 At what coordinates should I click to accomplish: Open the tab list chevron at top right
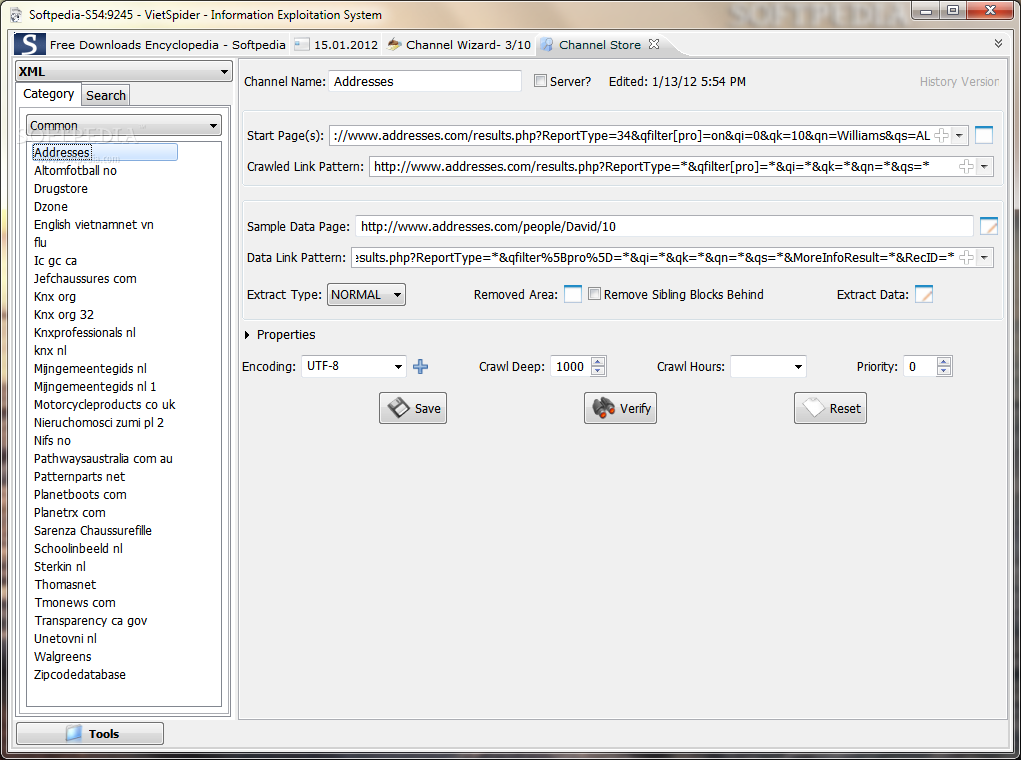(x=998, y=44)
